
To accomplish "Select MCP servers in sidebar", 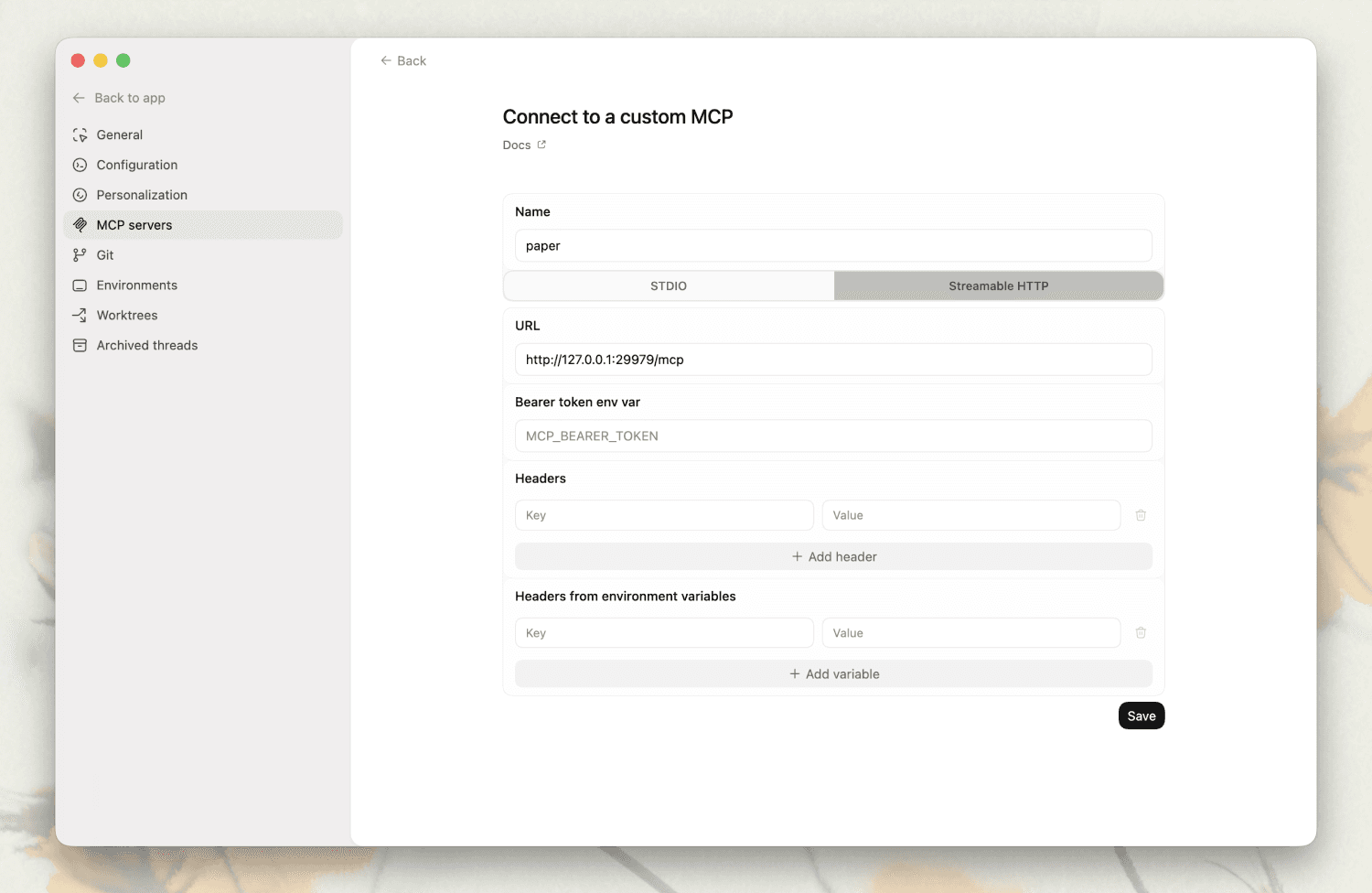I will [x=203, y=225].
